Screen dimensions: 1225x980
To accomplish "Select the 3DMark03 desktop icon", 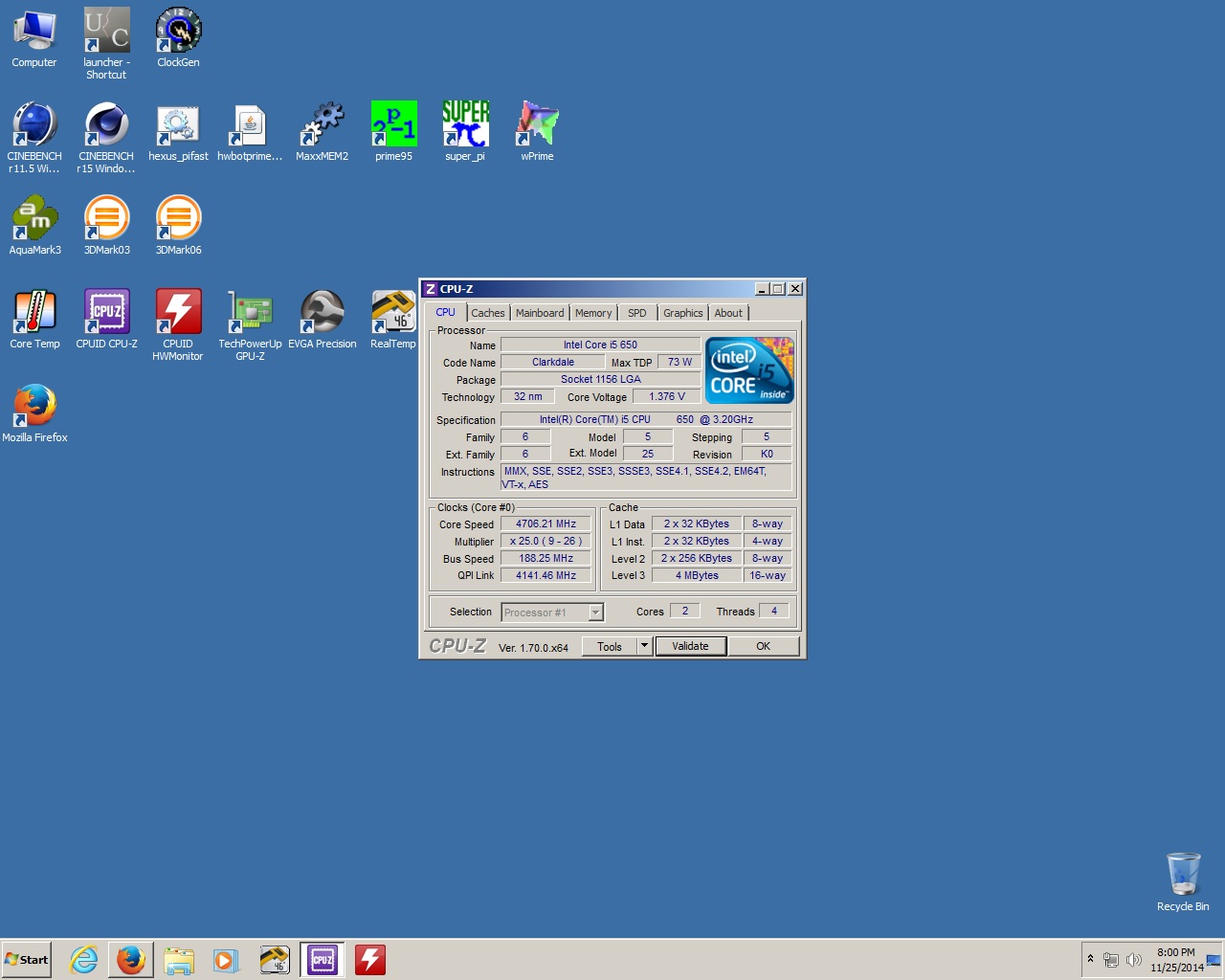I will pyautogui.click(x=106, y=226).
